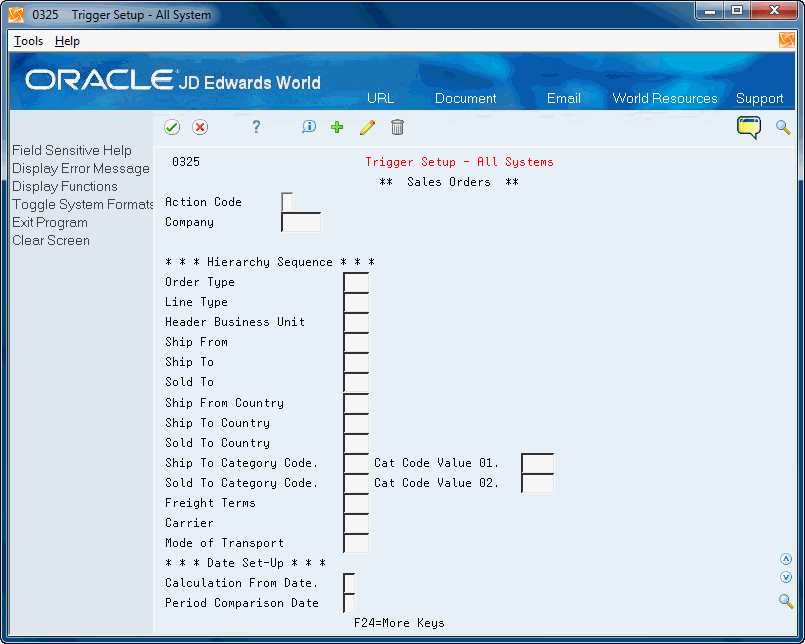Open the Help menu

(67, 41)
